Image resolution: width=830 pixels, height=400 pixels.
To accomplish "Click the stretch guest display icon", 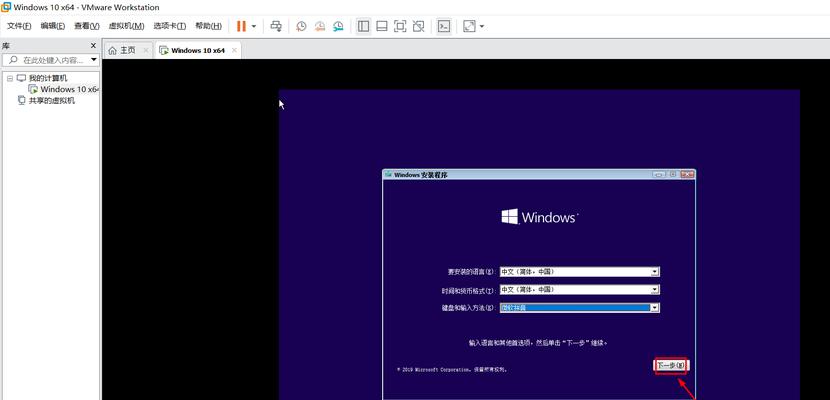I will coord(469,26).
